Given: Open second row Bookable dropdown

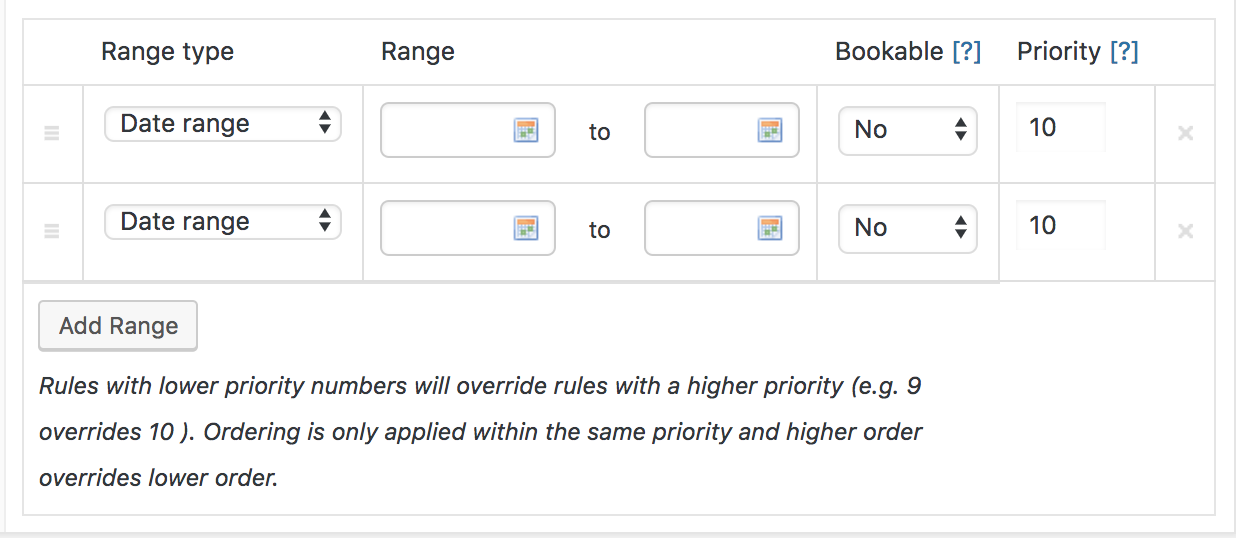Looking at the screenshot, I should coord(908,227).
